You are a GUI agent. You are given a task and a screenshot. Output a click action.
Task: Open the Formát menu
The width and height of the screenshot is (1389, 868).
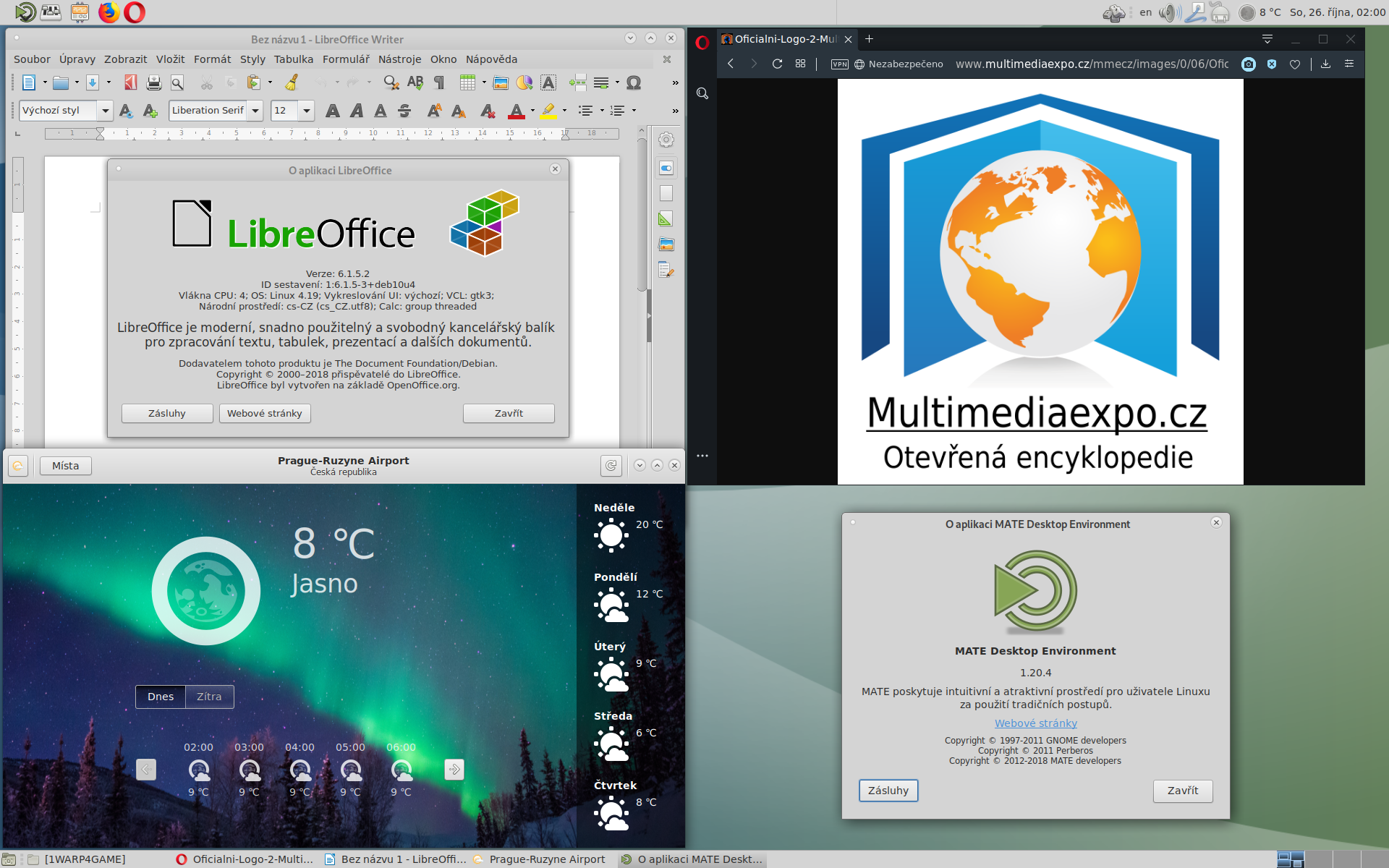click(x=212, y=59)
